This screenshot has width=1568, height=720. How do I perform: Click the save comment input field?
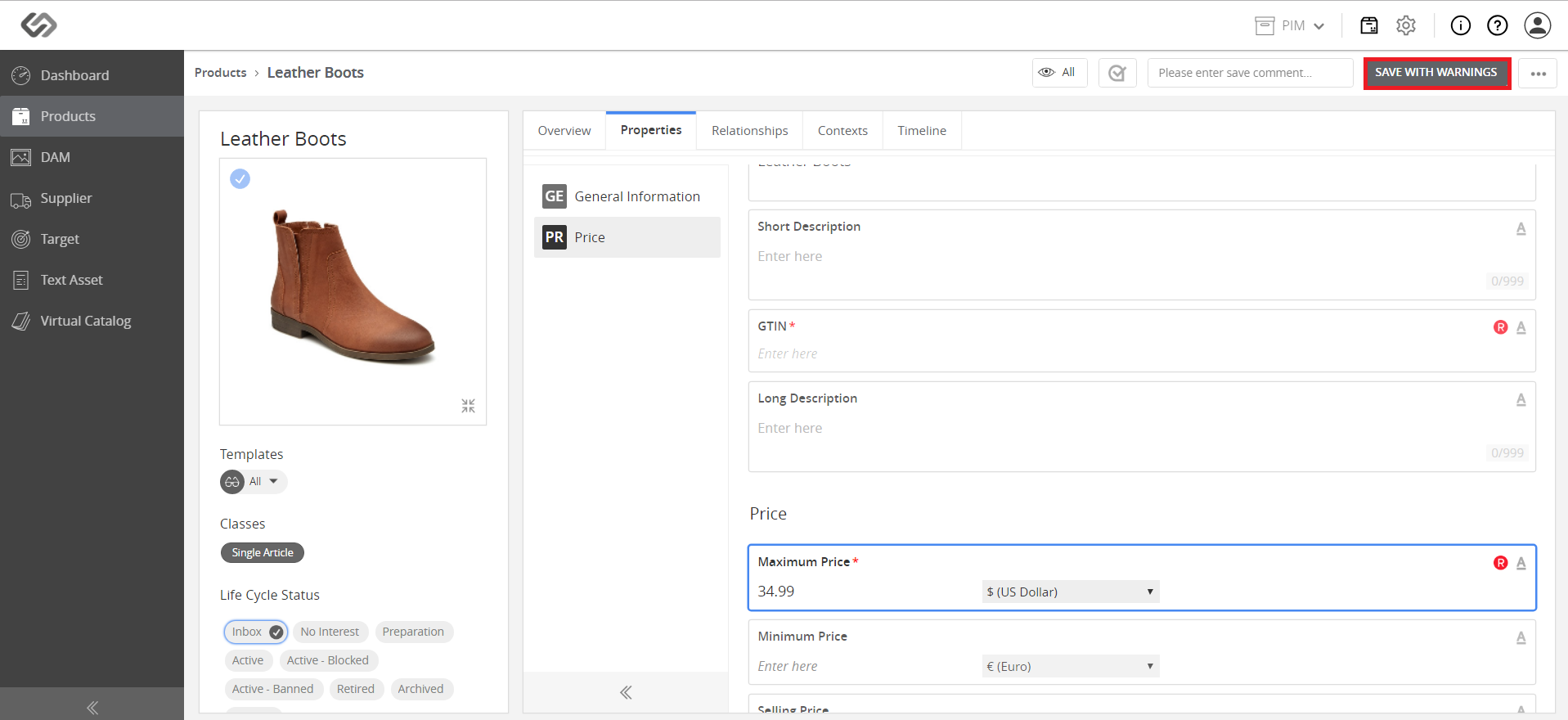coord(1250,73)
